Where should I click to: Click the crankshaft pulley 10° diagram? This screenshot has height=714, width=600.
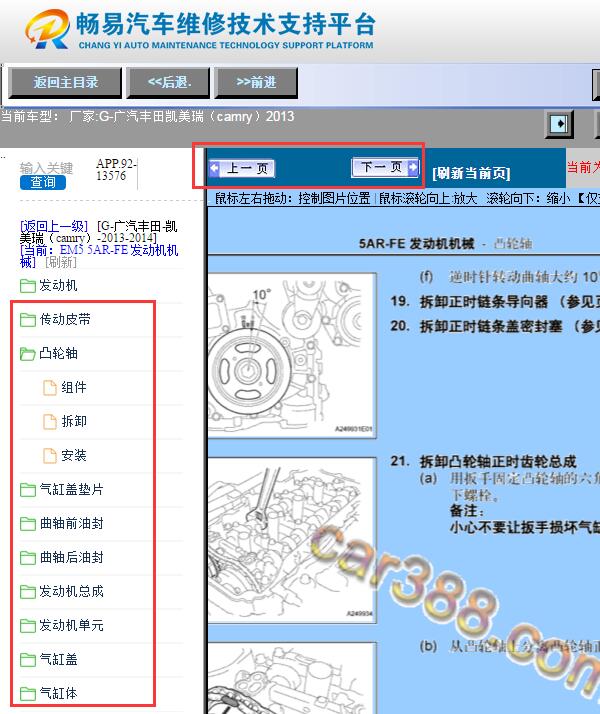coord(292,356)
